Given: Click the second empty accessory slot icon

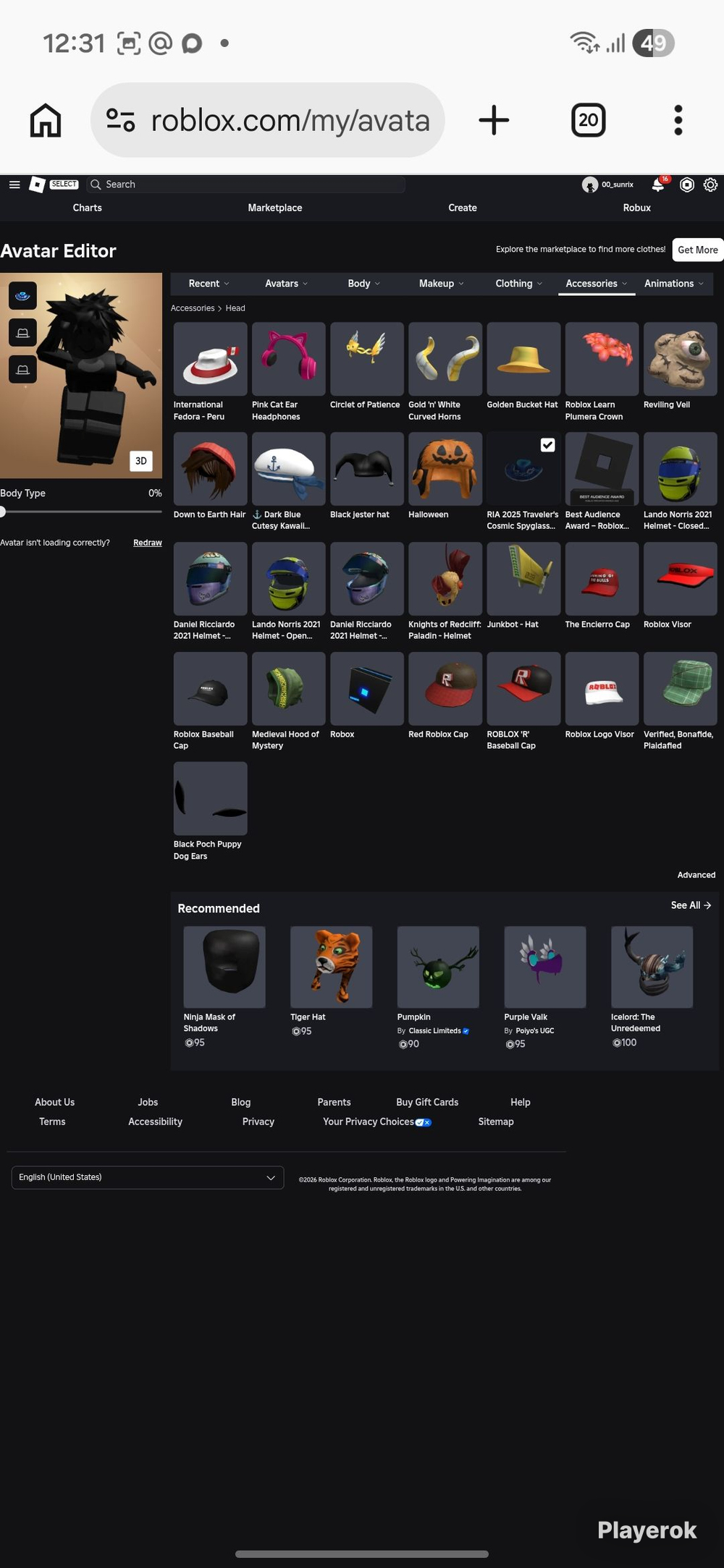Looking at the screenshot, I should [23, 333].
